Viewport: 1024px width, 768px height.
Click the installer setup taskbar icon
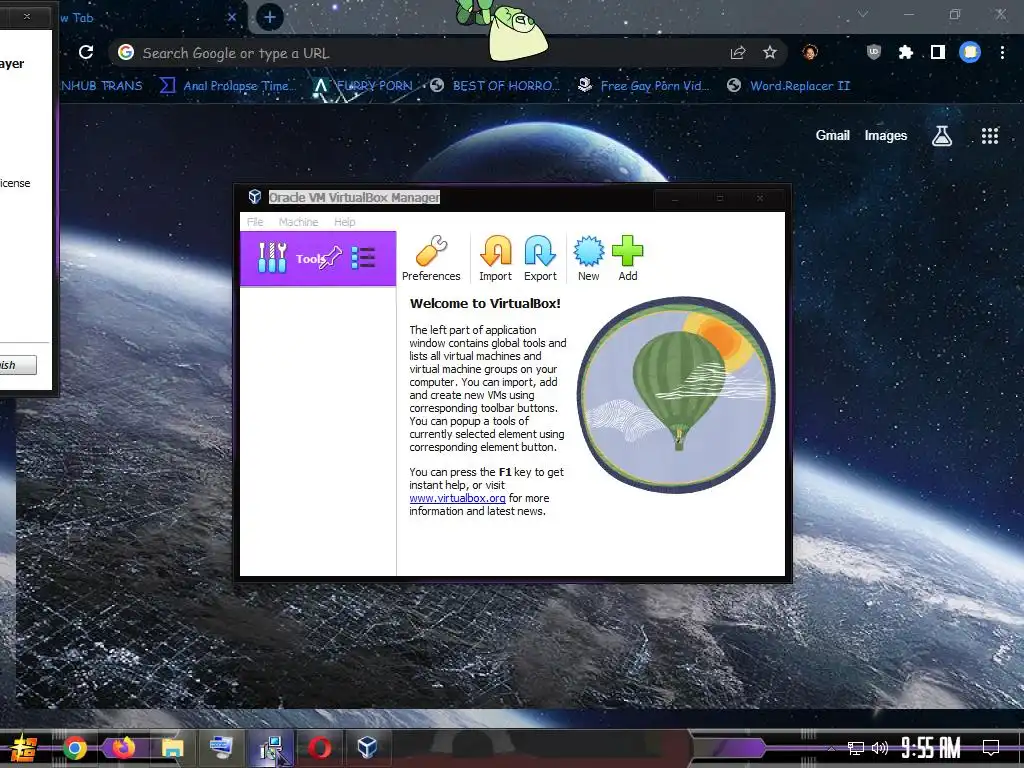pyautogui.click(x=271, y=748)
